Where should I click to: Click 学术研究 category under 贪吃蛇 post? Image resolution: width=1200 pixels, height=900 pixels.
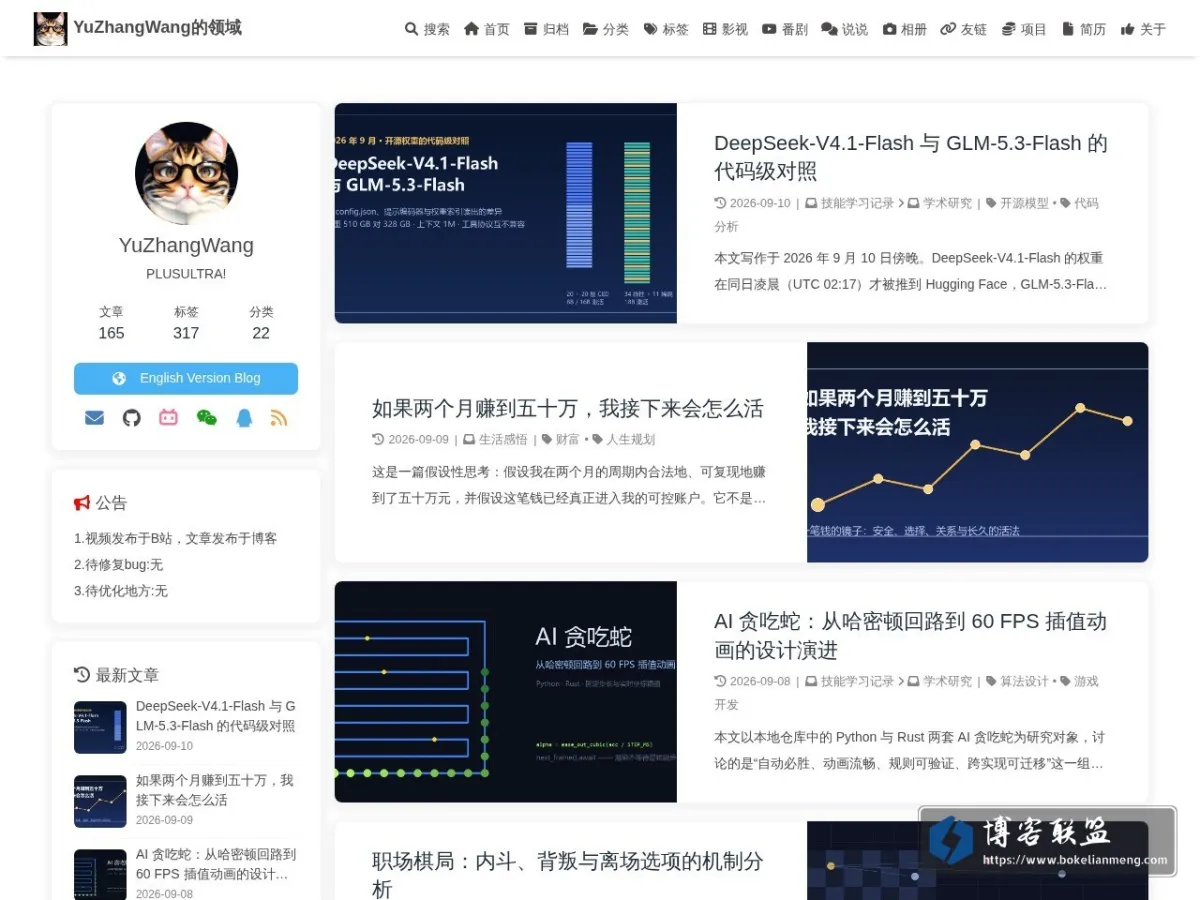[x=947, y=681]
